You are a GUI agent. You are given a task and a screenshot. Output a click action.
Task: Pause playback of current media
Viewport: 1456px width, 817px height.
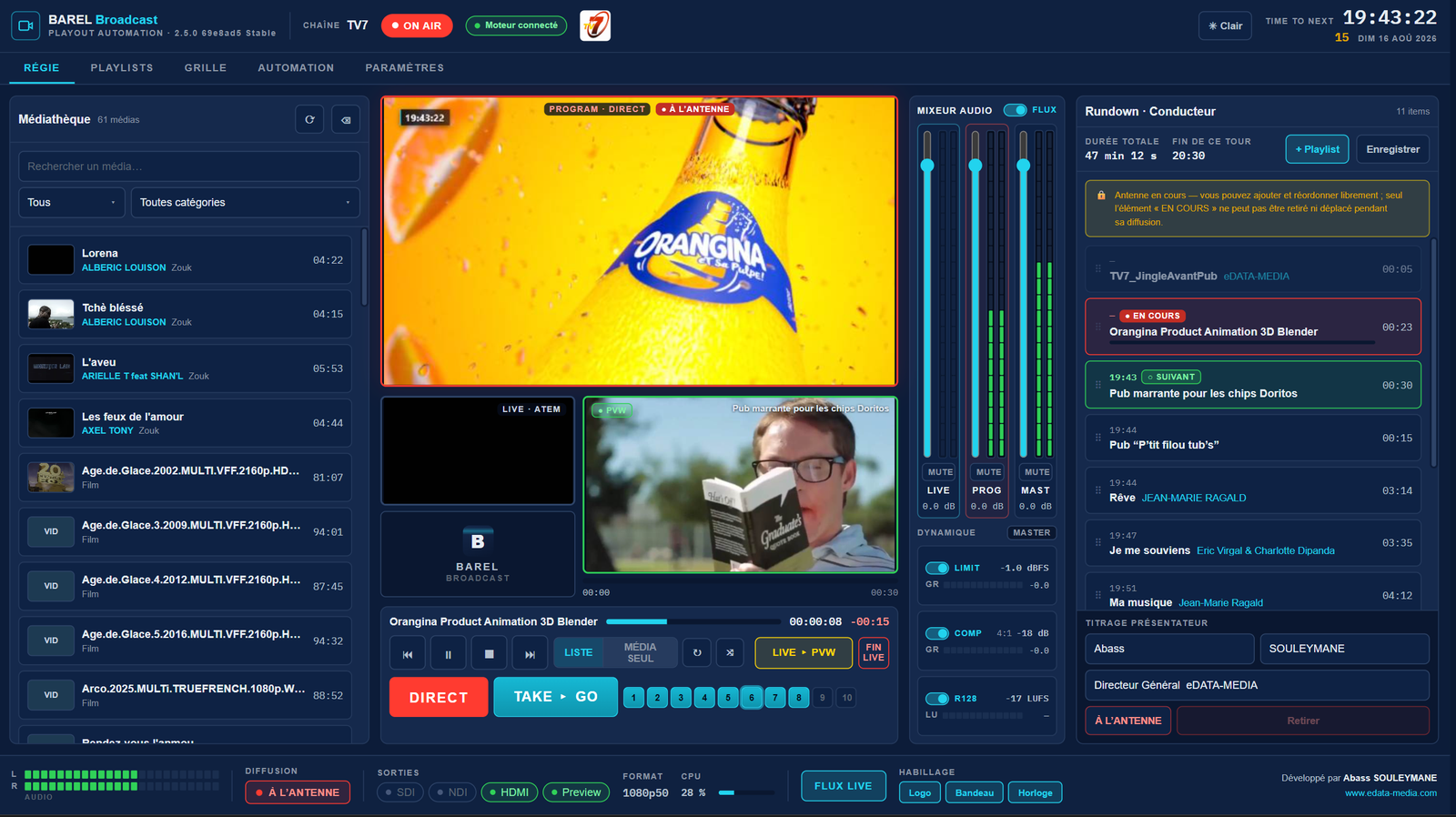coord(448,653)
